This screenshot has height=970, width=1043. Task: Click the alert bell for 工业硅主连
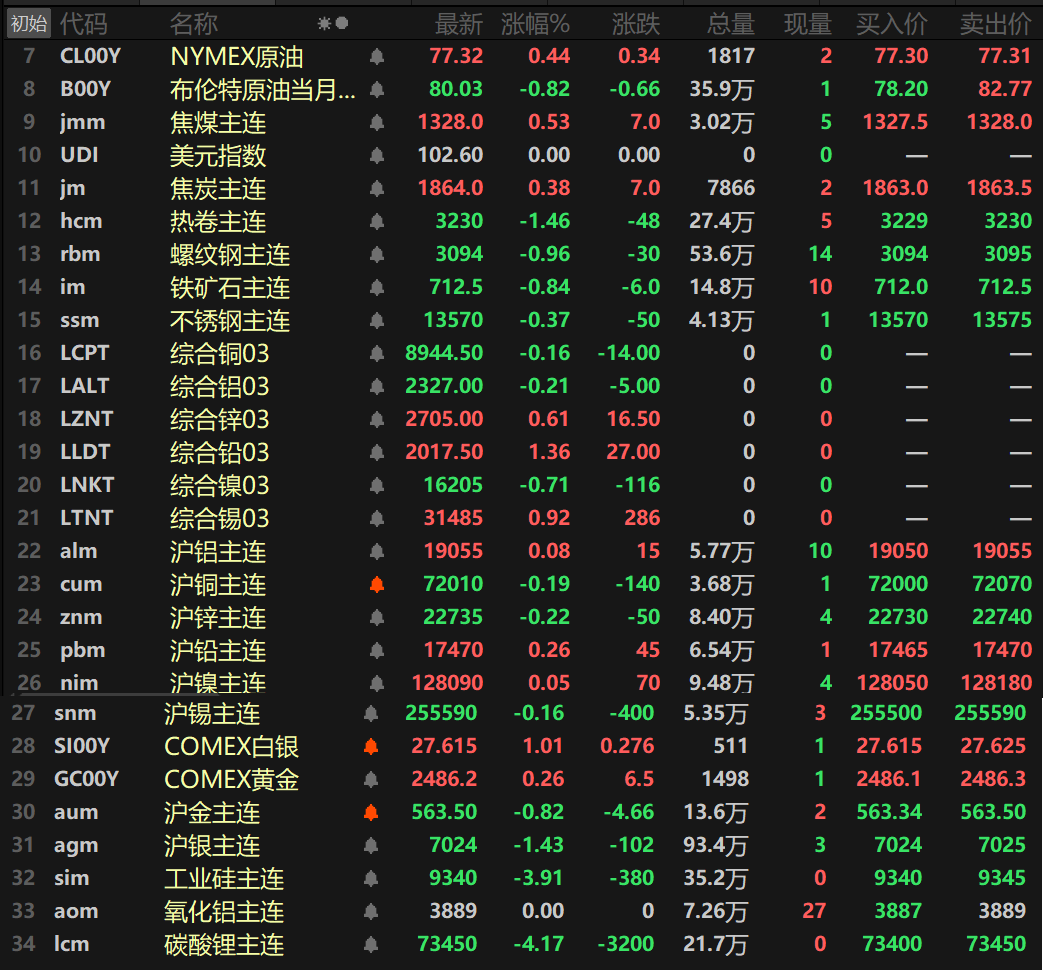[375, 878]
